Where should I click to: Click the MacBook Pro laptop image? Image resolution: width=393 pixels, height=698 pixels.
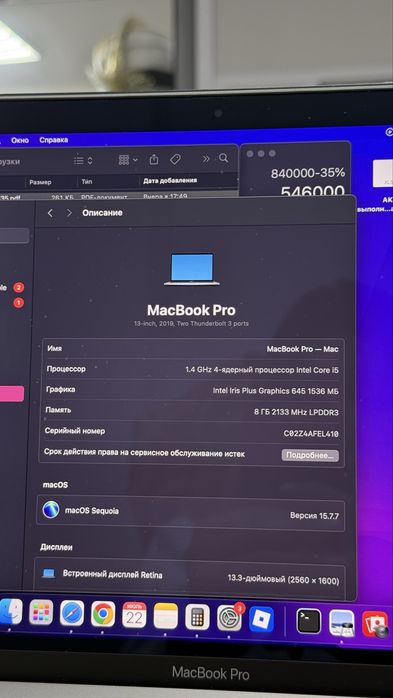pos(192,269)
